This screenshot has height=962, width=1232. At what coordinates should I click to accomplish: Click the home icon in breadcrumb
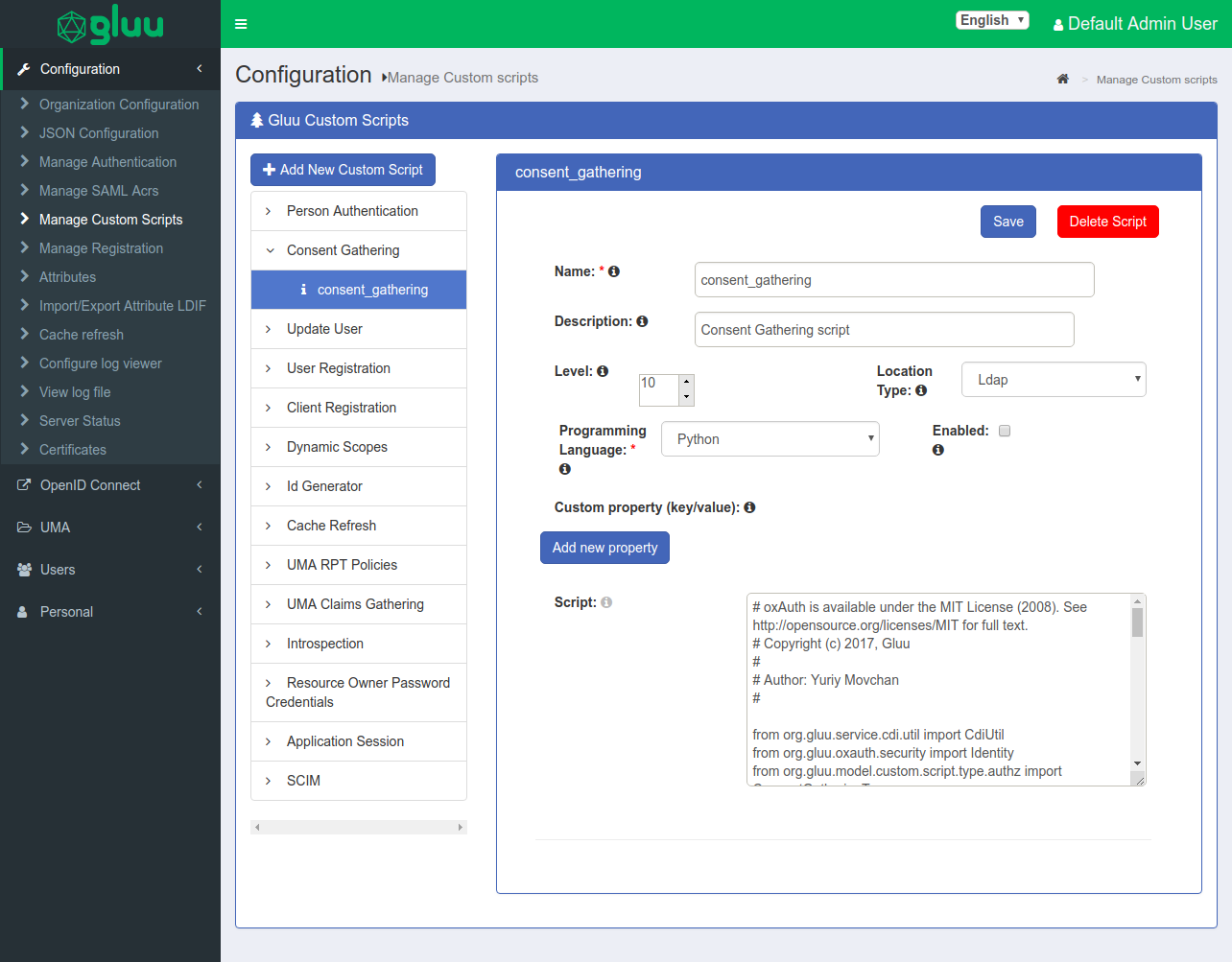pyautogui.click(x=1062, y=80)
